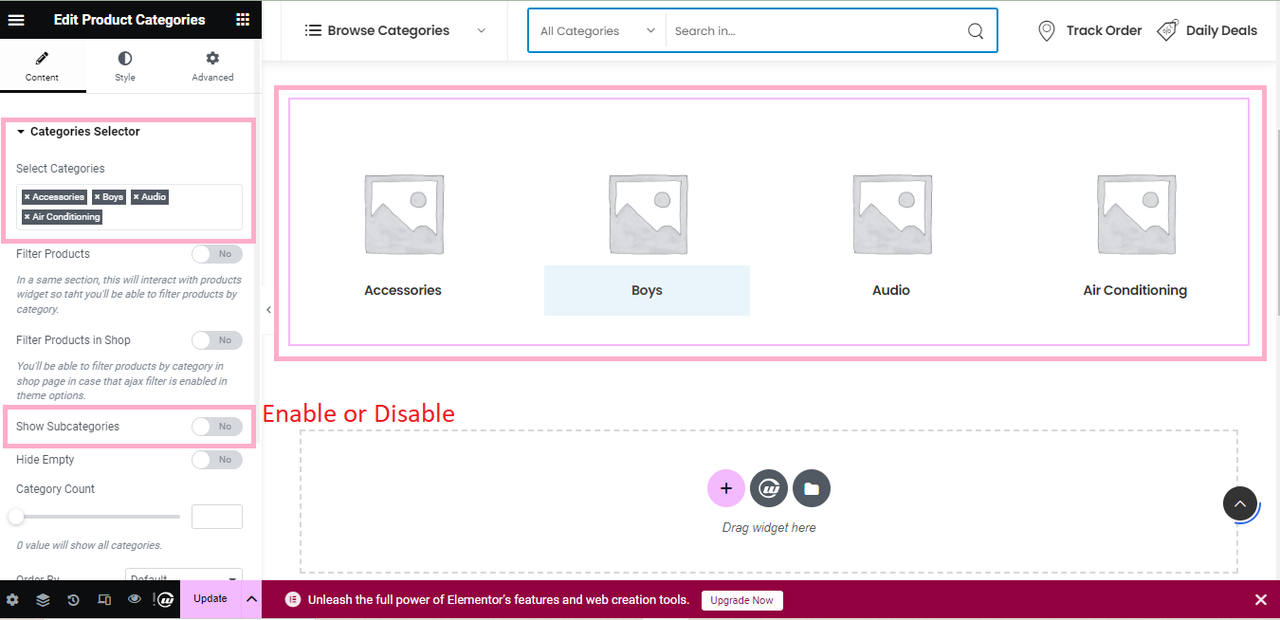Toggle the Hide Empty switch
This screenshot has width=1280, height=620.
click(x=217, y=460)
